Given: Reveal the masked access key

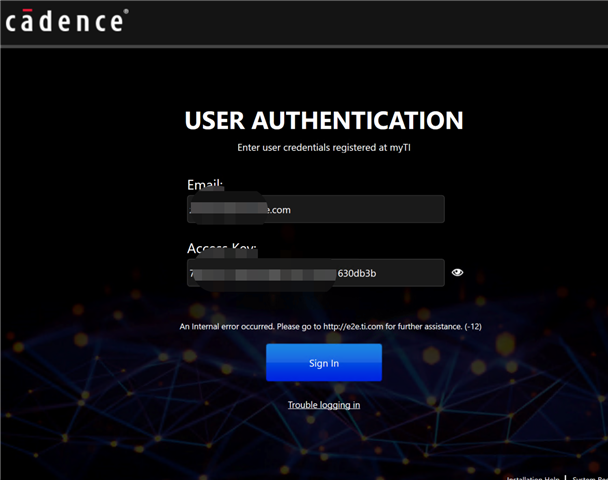Looking at the screenshot, I should click(x=458, y=272).
